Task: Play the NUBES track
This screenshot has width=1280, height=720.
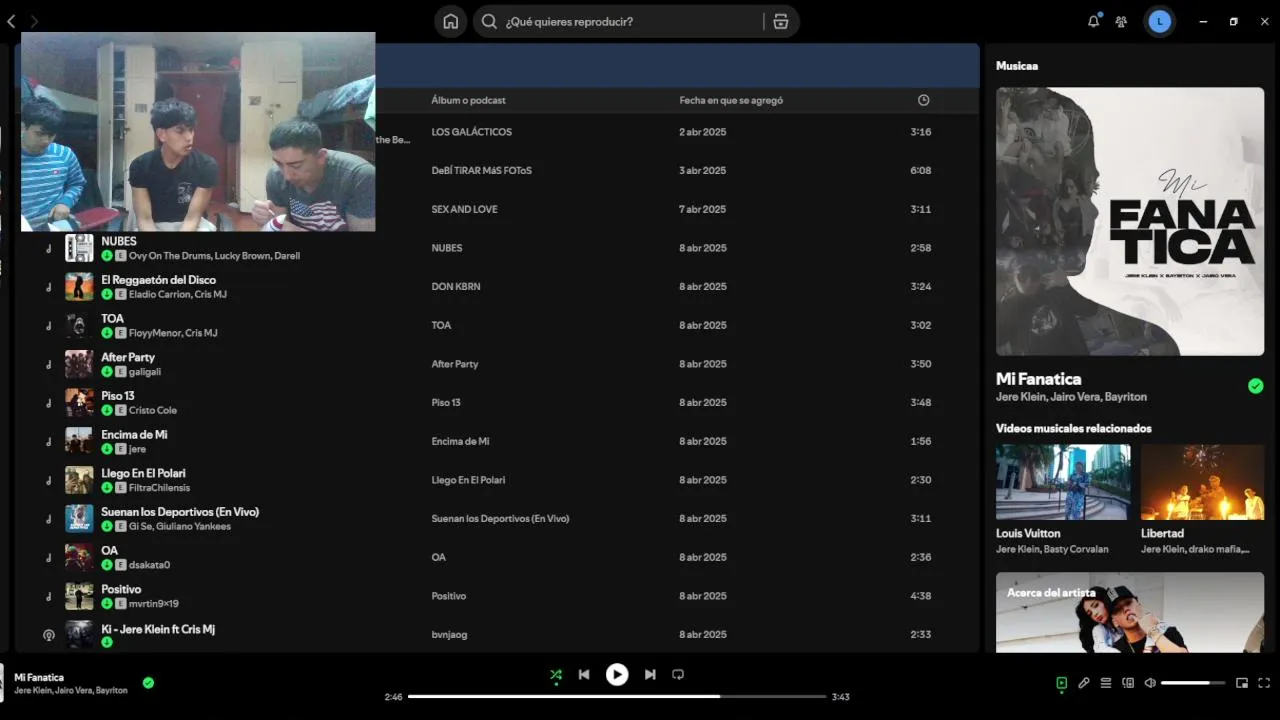Action: (119, 241)
